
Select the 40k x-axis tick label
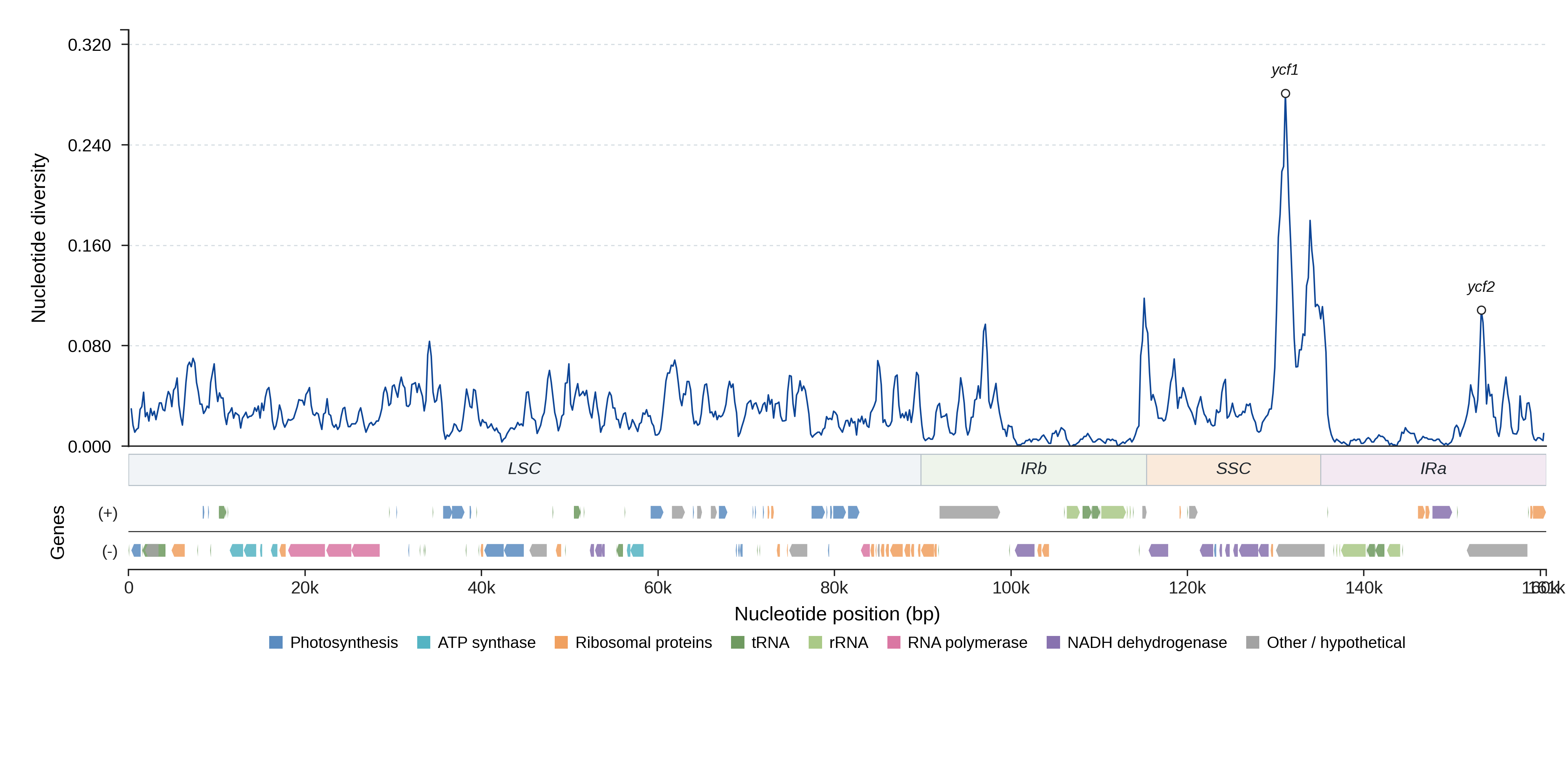point(481,588)
